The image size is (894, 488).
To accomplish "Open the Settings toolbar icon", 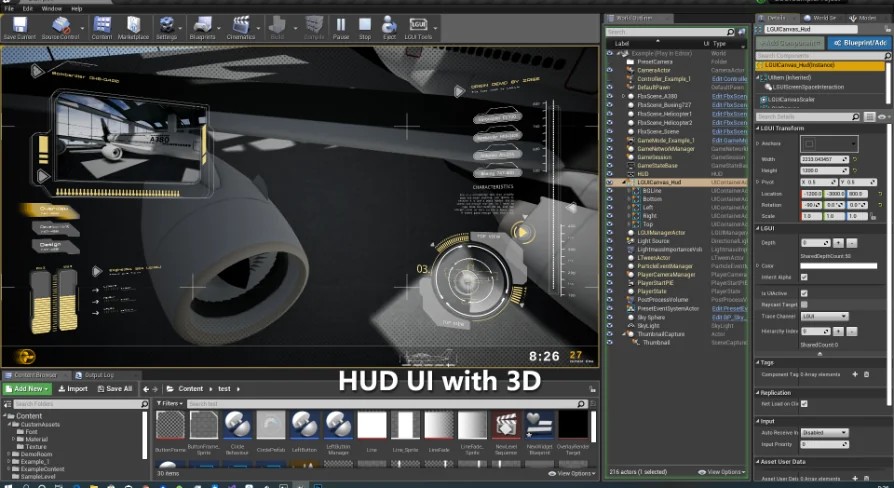I will pyautogui.click(x=166, y=27).
